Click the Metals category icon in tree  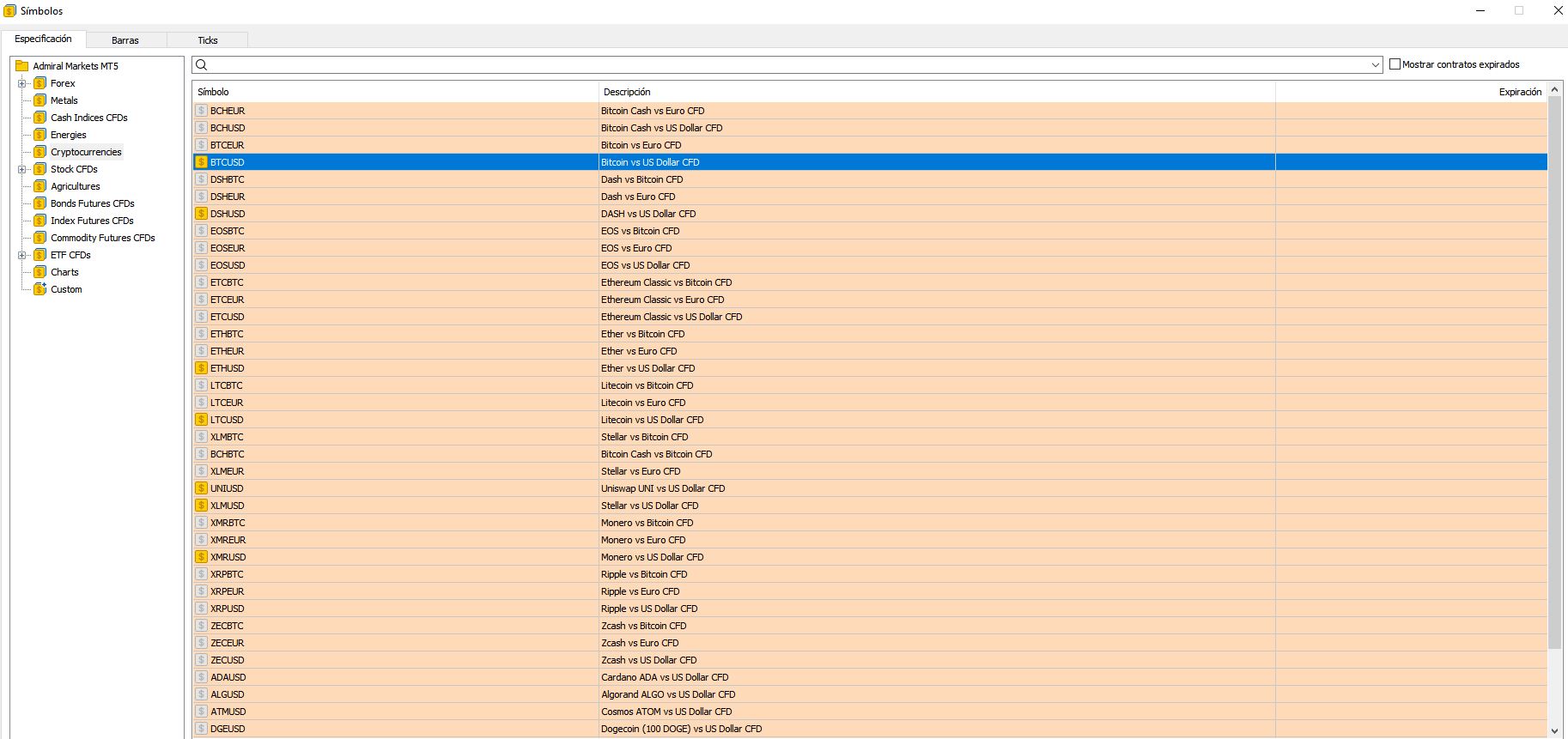point(40,100)
